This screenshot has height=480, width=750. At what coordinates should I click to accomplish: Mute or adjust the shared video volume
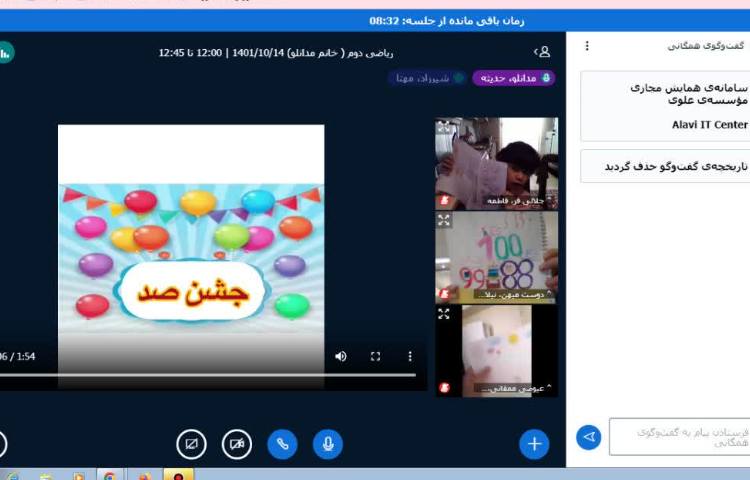tap(341, 356)
